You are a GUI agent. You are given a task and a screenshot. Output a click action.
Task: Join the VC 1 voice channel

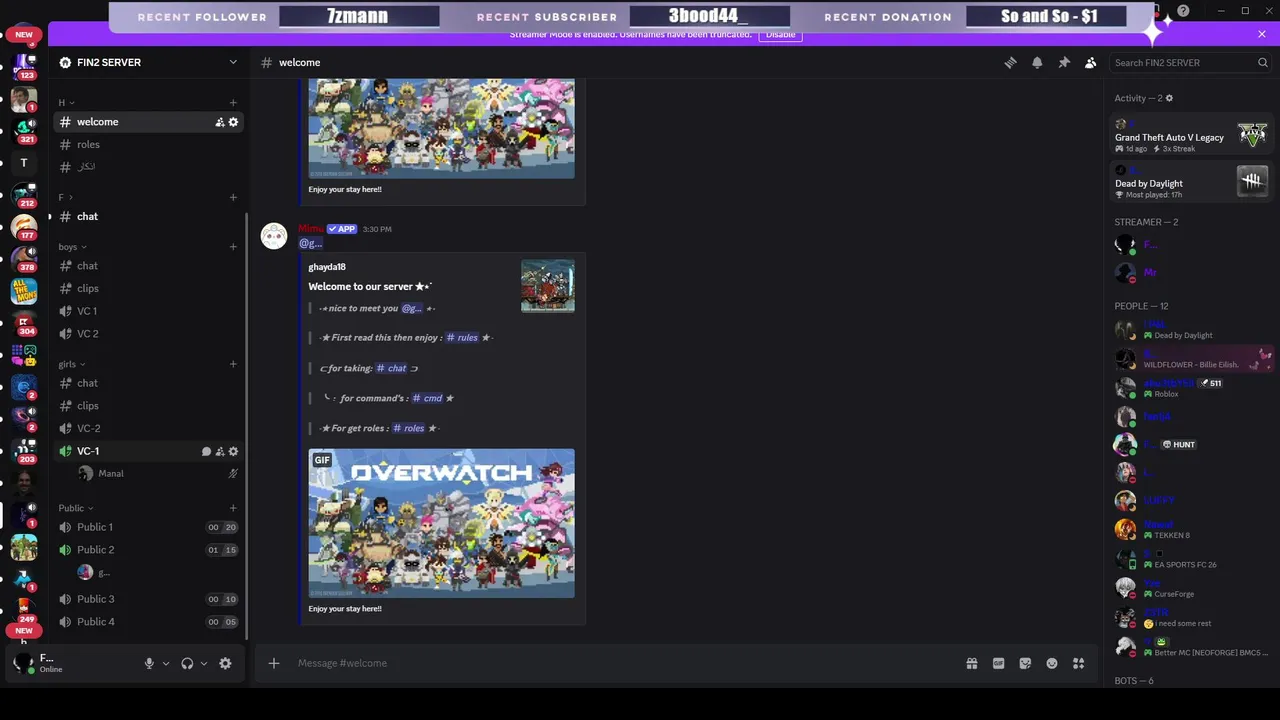tap(147, 311)
